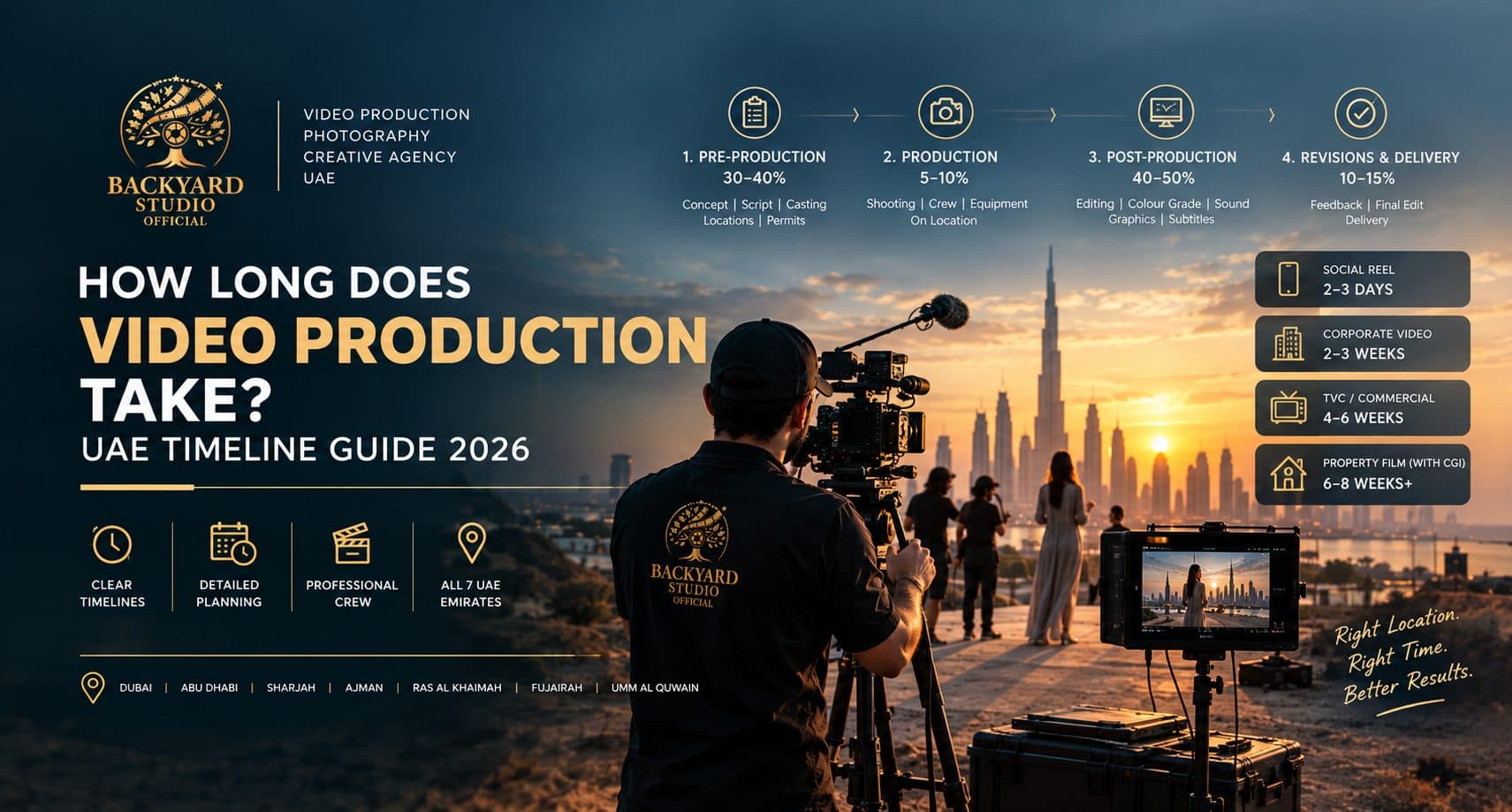Click the '1. PRE-PRODUCTION' heading
Image resolution: width=1512 pixels, height=812 pixels.
[x=754, y=156]
